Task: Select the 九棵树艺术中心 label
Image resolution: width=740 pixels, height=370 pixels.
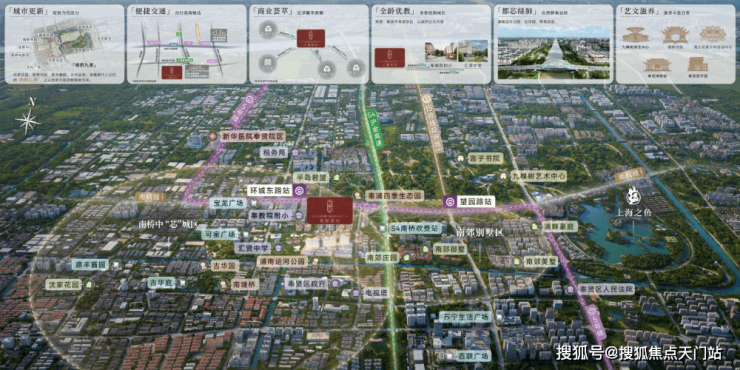Action: coord(539,176)
